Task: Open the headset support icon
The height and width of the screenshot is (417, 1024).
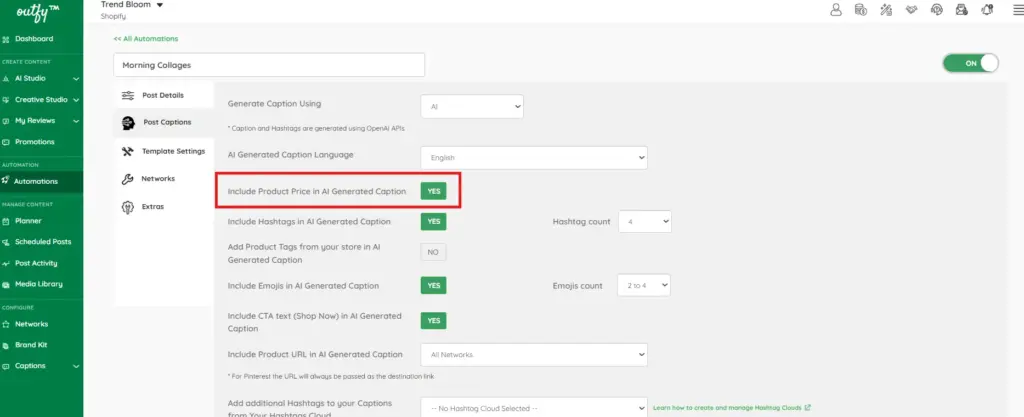Action: tap(936, 9)
